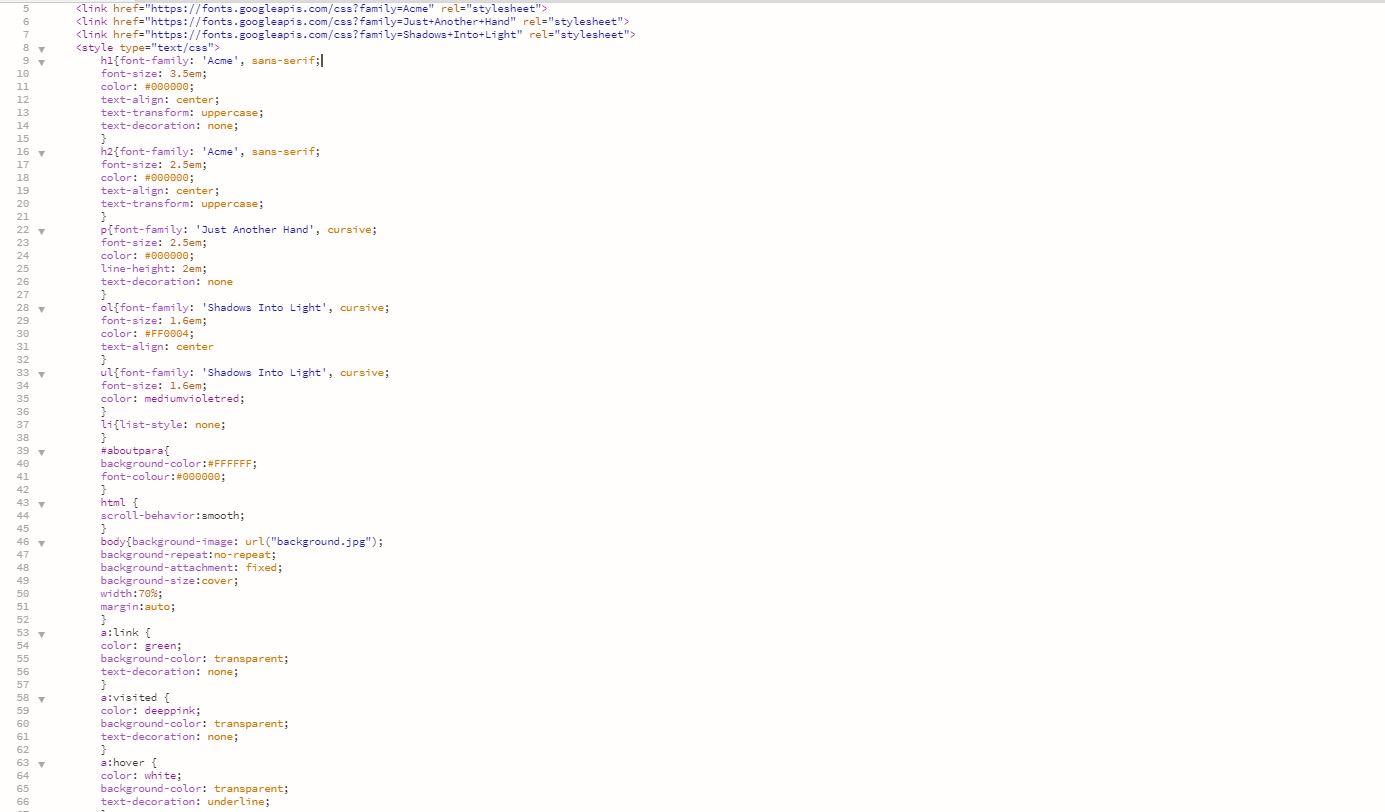Fold the a:hover rule arrow
The image size is (1385, 812).
(42, 763)
